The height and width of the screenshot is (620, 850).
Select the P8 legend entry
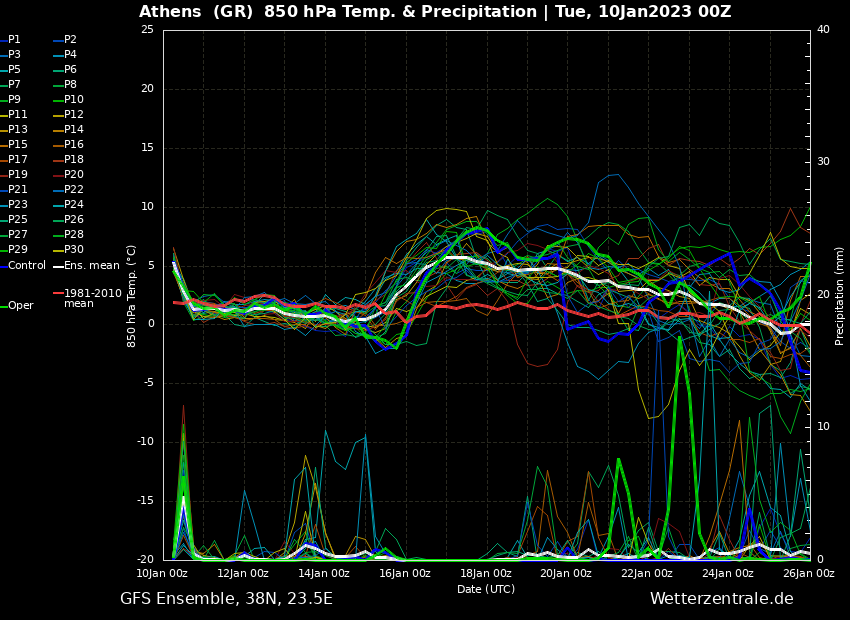pyautogui.click(x=65, y=85)
